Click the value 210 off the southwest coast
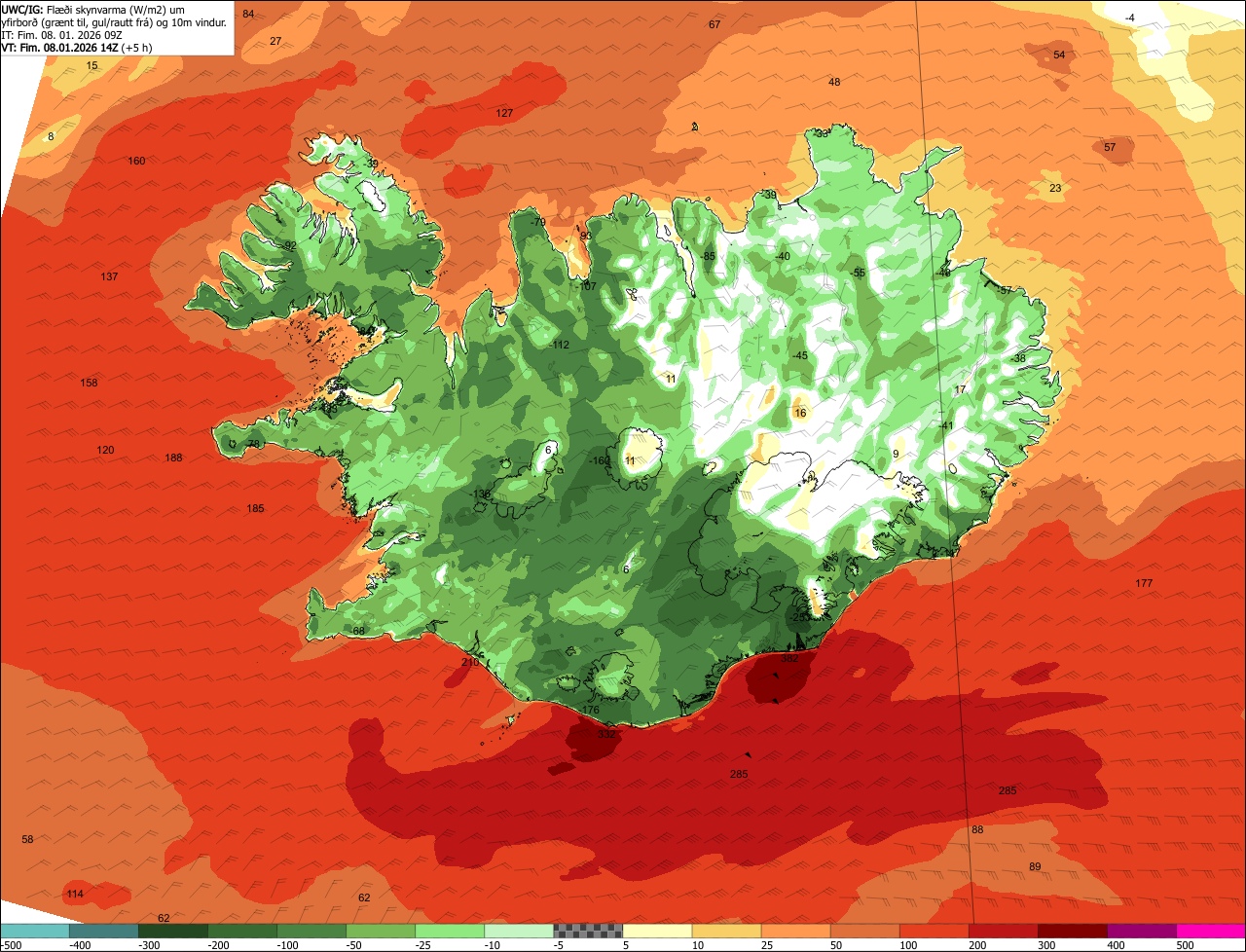Image resolution: width=1246 pixels, height=952 pixels. pos(470,663)
